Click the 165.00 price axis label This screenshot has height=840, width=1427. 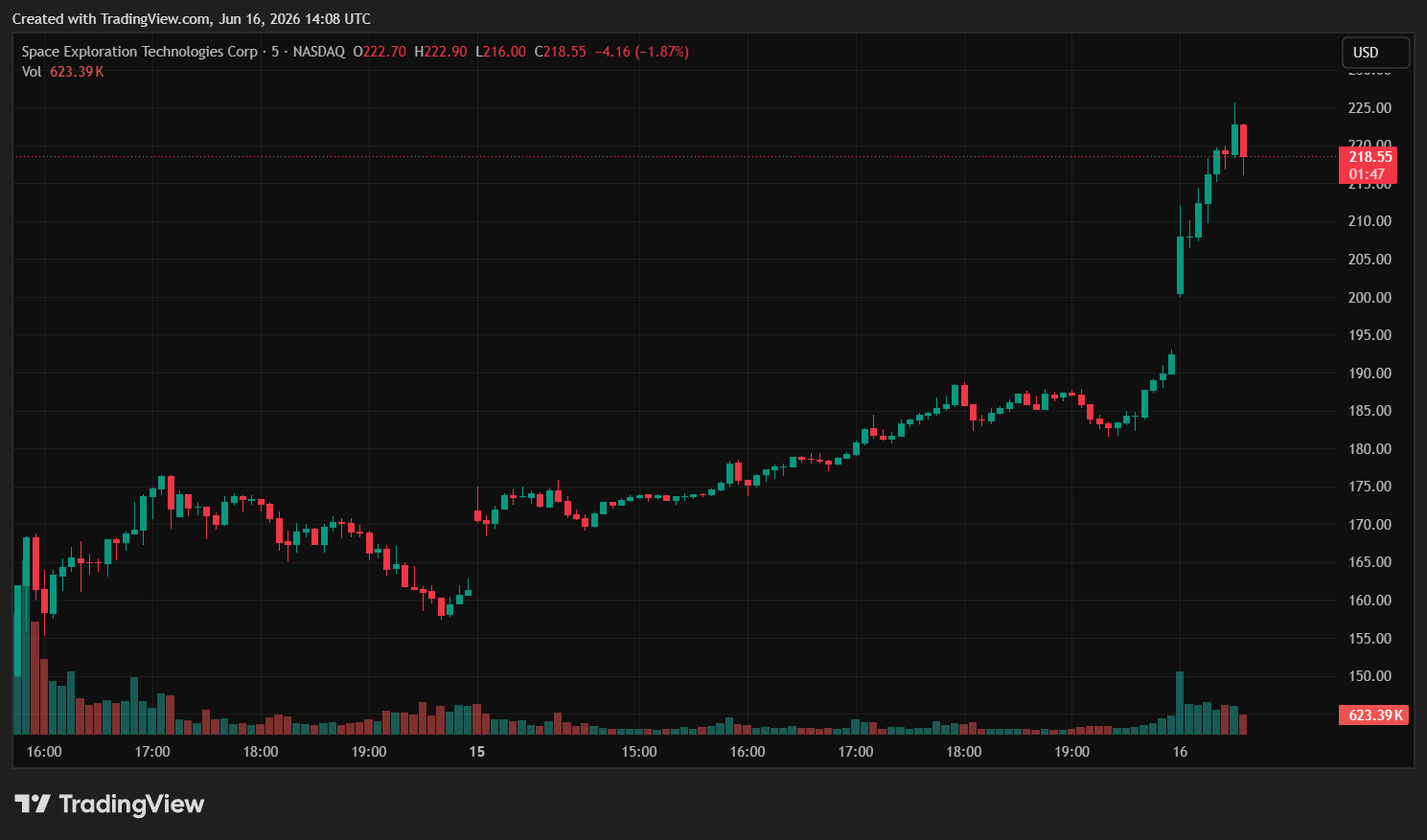(1369, 562)
